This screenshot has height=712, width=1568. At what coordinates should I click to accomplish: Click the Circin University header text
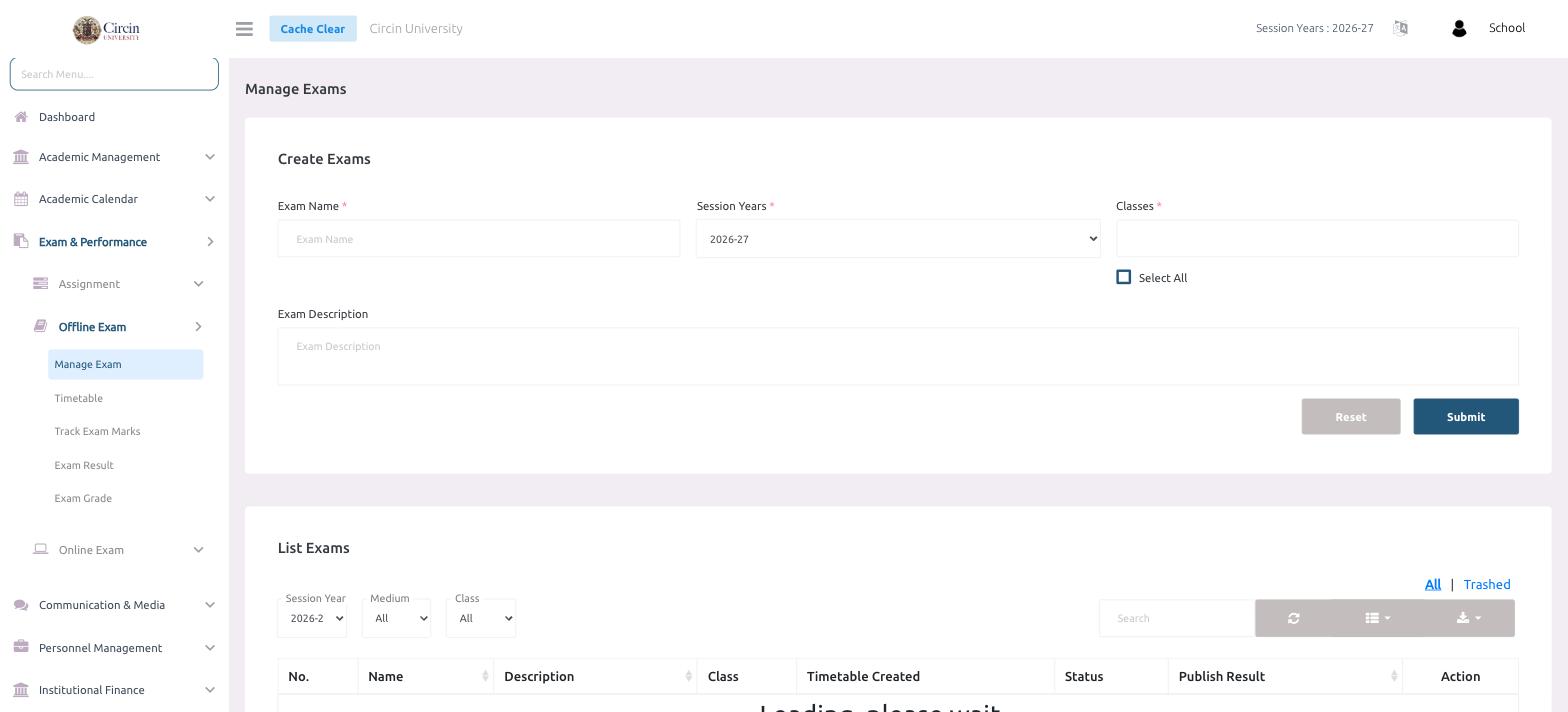[x=416, y=28]
